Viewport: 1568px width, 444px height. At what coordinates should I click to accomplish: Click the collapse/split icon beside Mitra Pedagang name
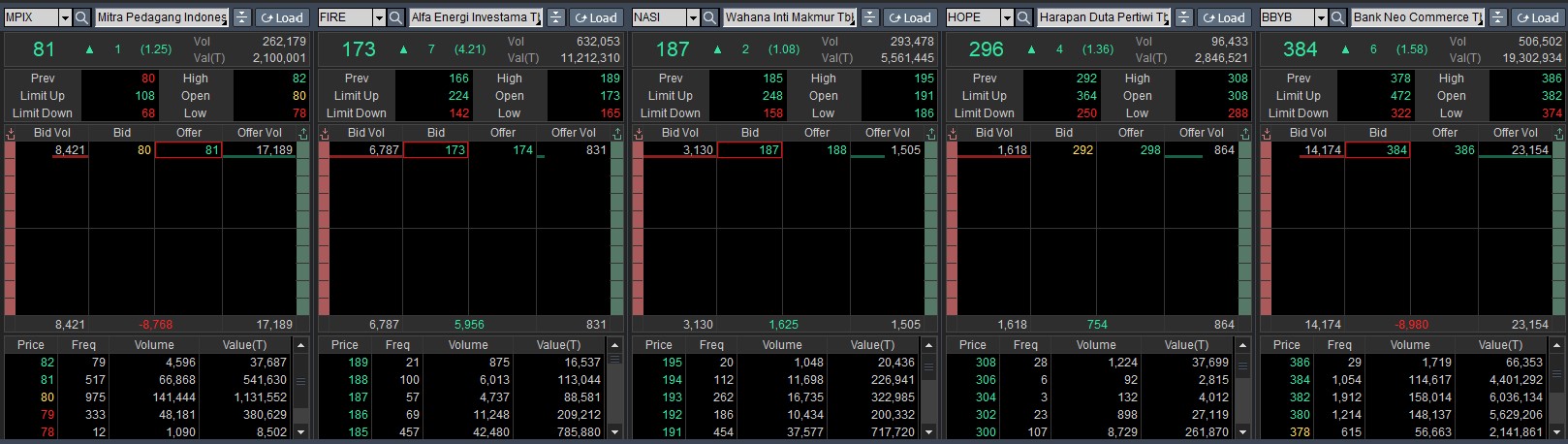point(241,17)
